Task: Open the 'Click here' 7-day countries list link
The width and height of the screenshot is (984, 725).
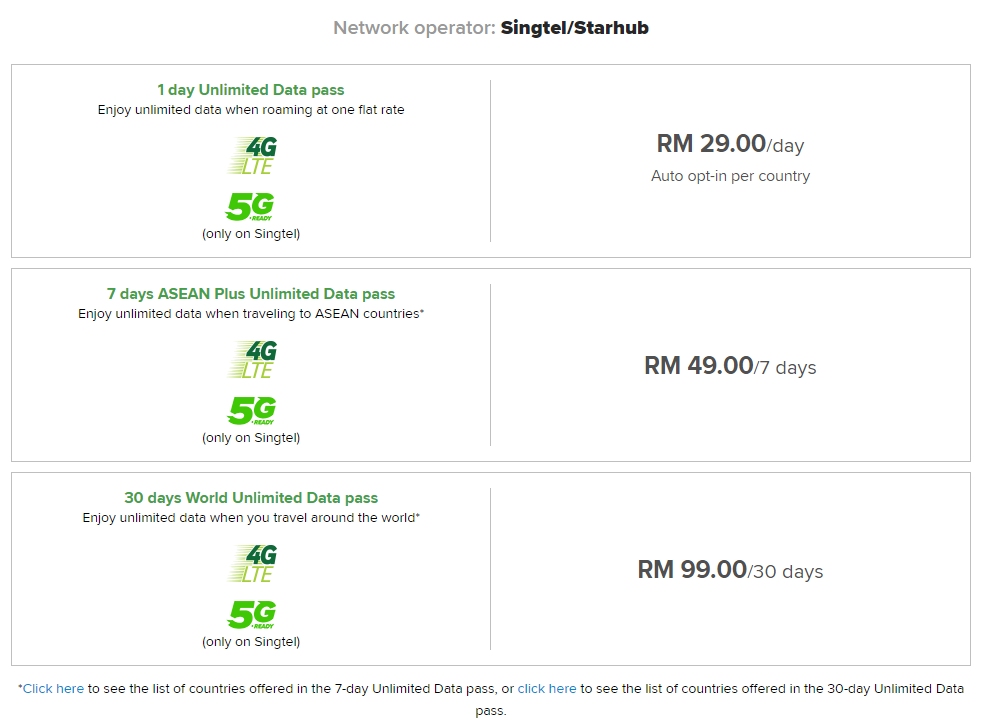Action: 53,688
